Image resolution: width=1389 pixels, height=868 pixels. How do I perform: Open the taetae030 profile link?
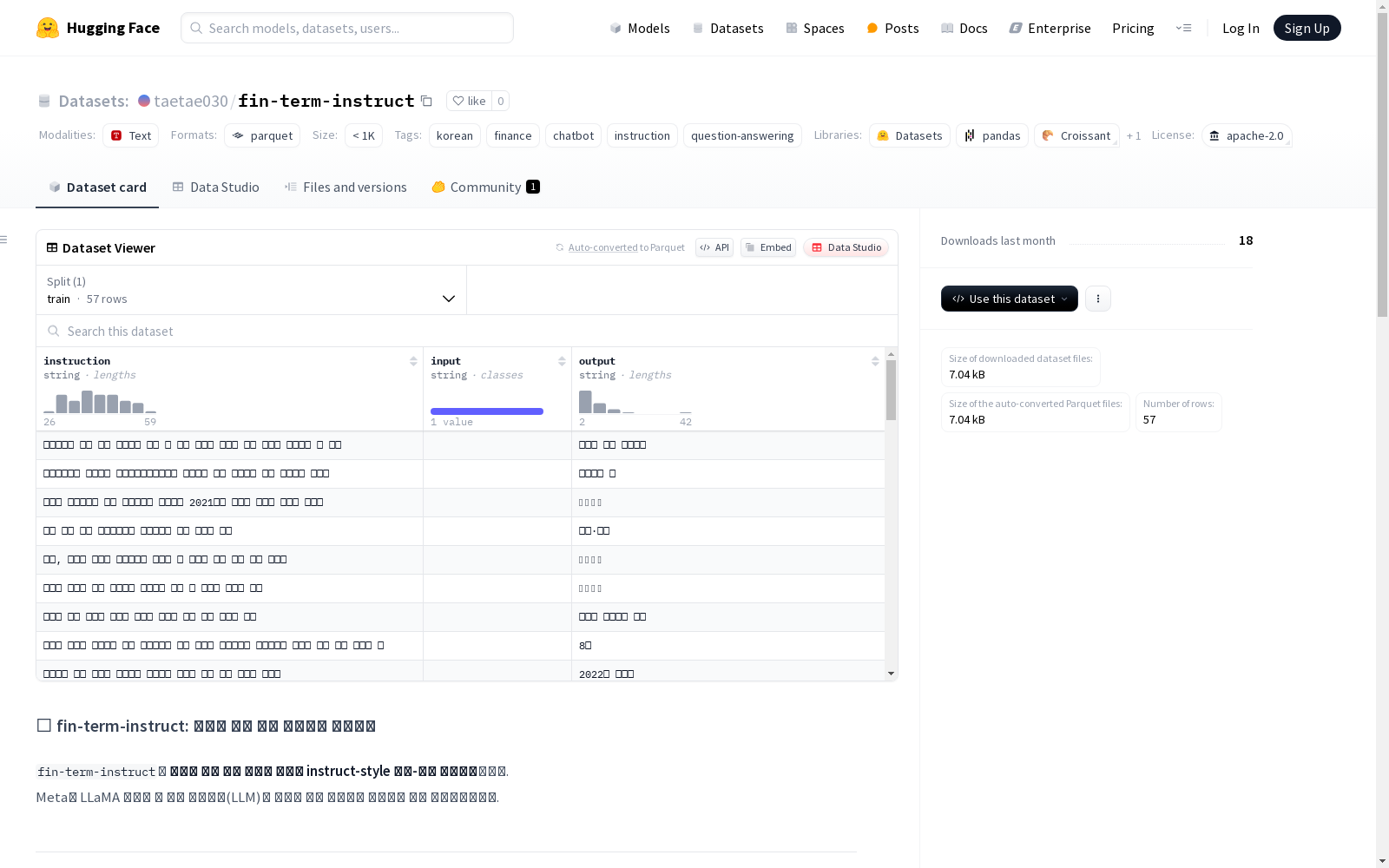point(191,101)
